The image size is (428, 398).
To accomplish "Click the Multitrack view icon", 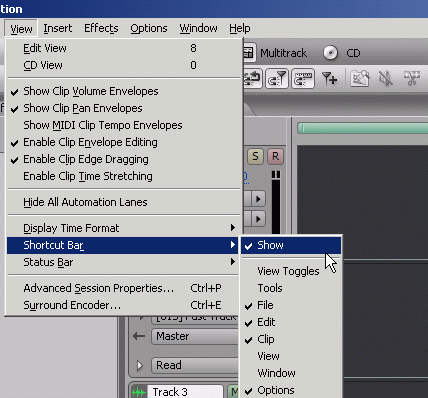I will pyautogui.click(x=248, y=53).
